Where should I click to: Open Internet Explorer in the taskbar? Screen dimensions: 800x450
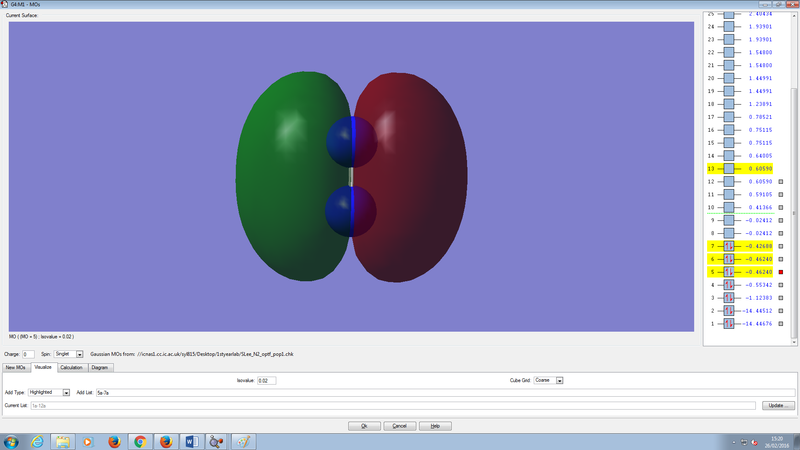point(37,441)
